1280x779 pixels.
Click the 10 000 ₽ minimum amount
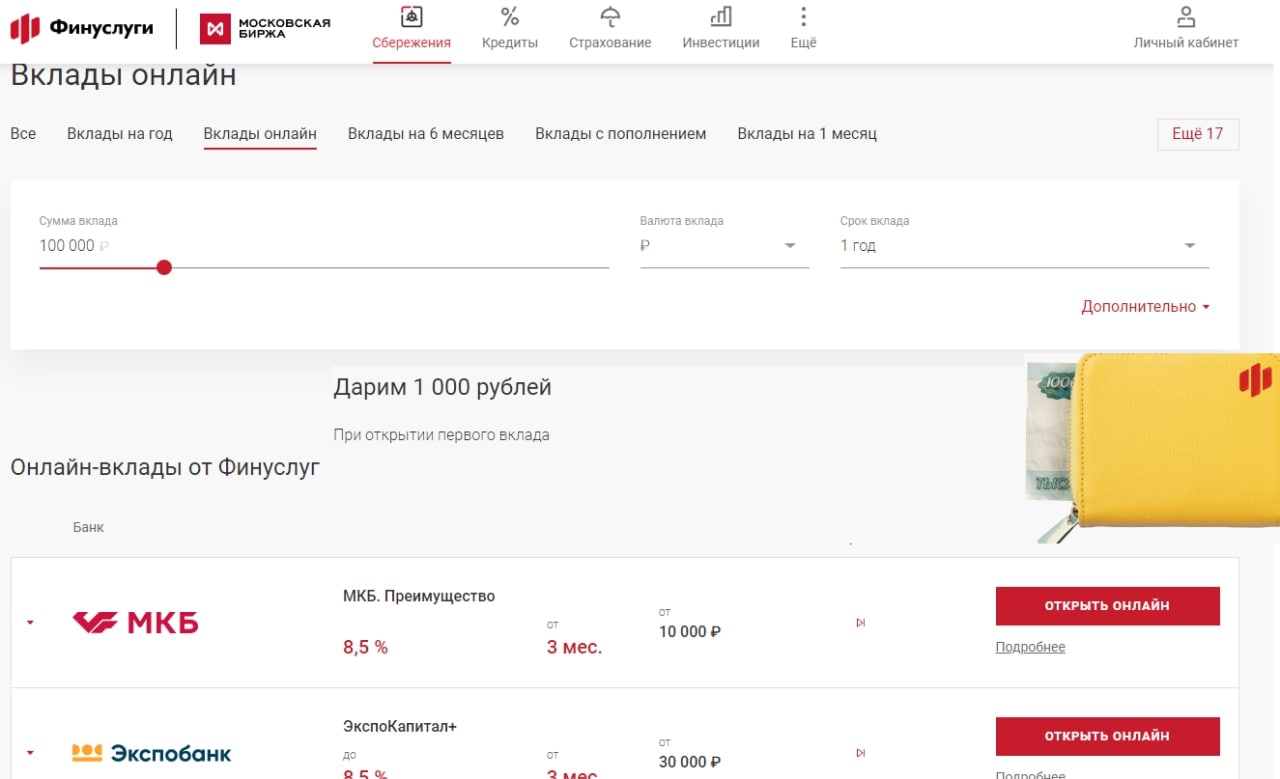pos(690,632)
